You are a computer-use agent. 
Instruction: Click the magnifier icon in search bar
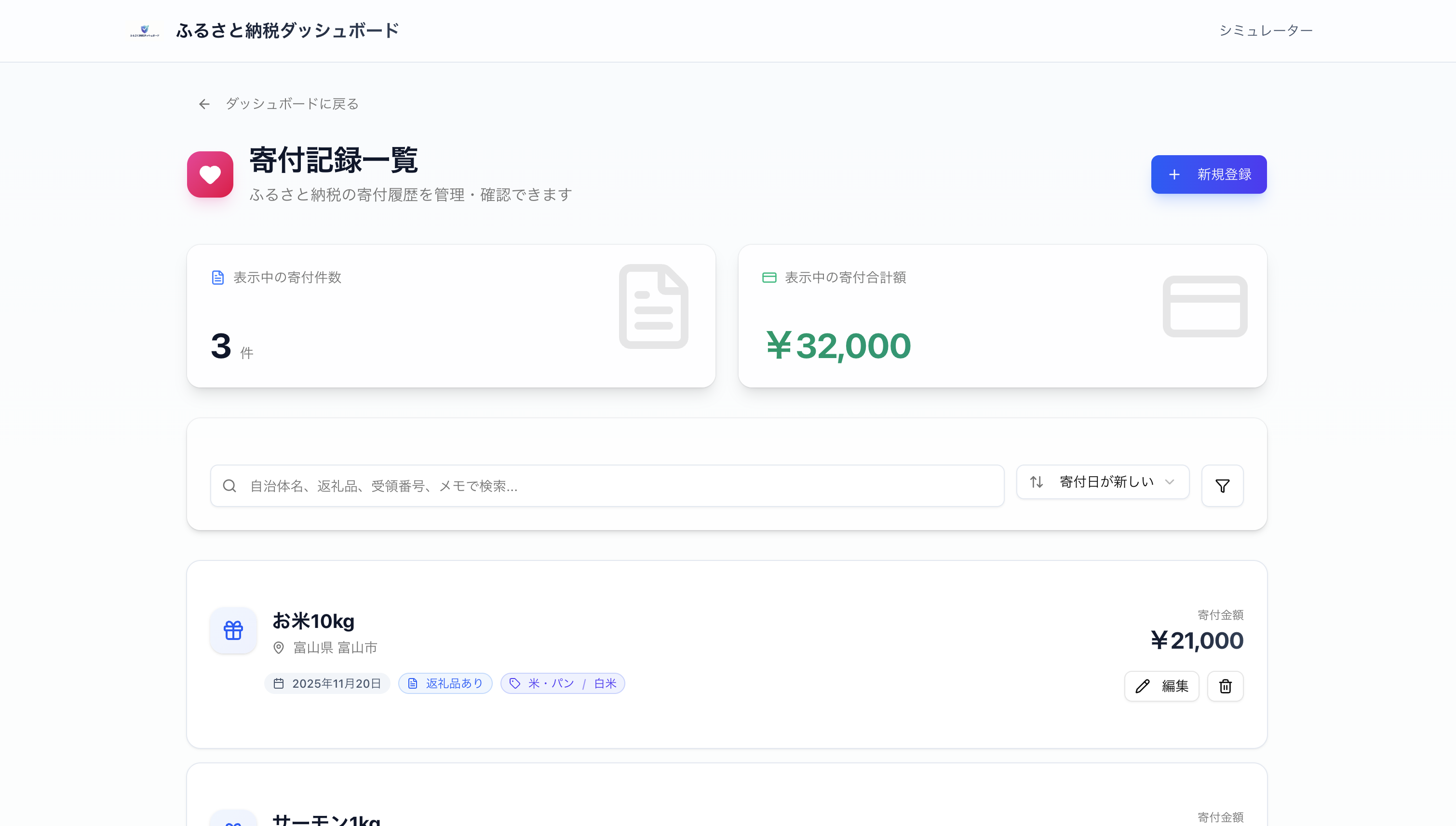click(229, 486)
